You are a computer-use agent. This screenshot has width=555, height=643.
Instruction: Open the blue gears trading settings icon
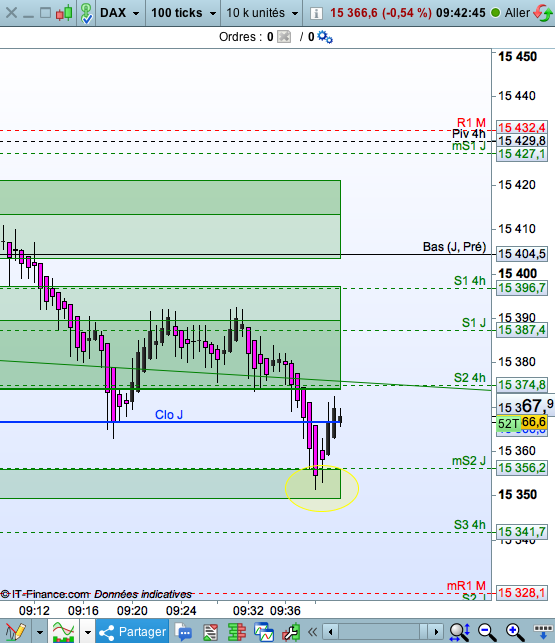point(325,37)
